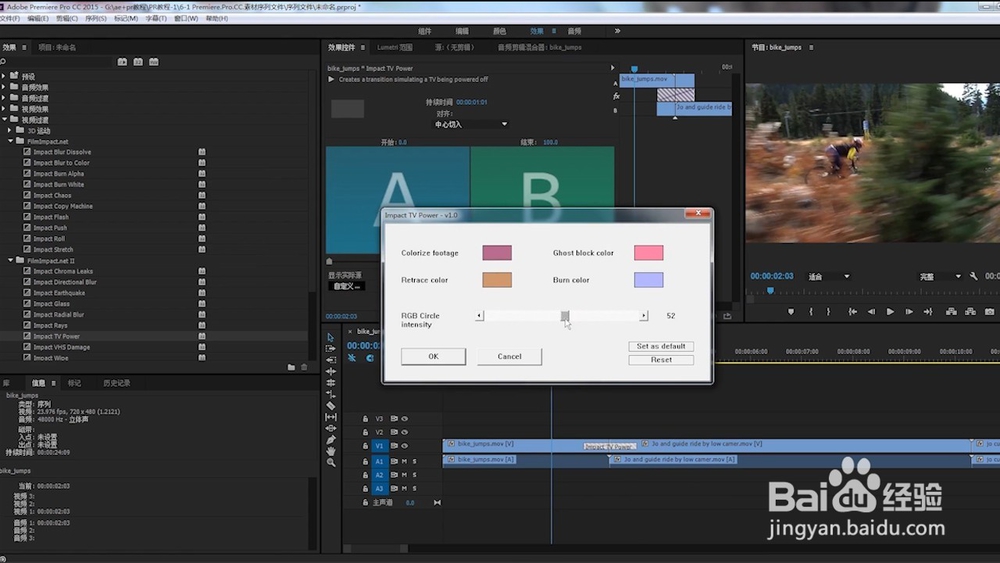Screen dimensions: 1000x563
Task: Switch to the 历史记录 tab
Action: click(117, 383)
